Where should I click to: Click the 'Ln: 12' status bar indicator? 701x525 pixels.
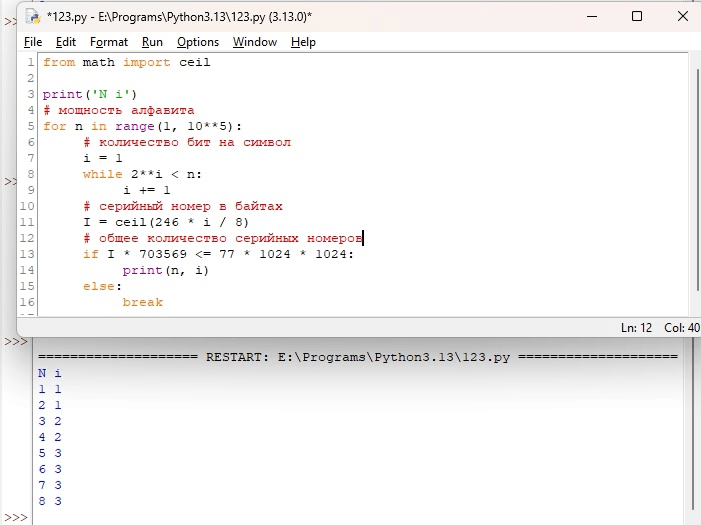[x=636, y=328]
